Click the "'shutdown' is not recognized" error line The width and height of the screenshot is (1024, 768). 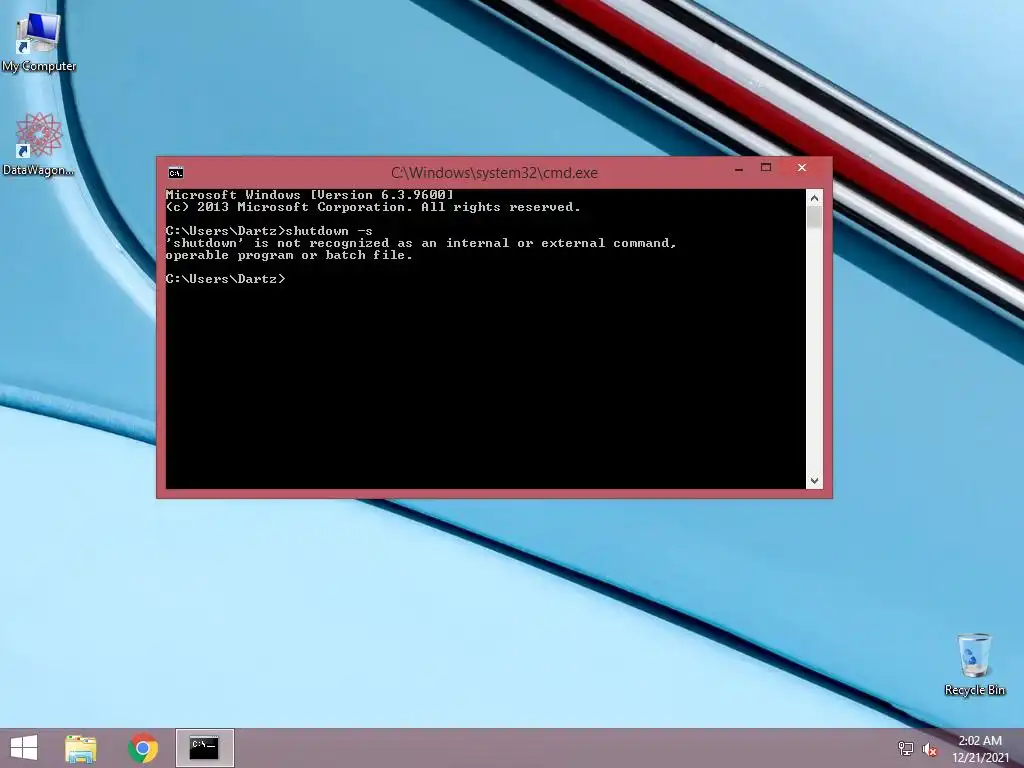point(421,243)
